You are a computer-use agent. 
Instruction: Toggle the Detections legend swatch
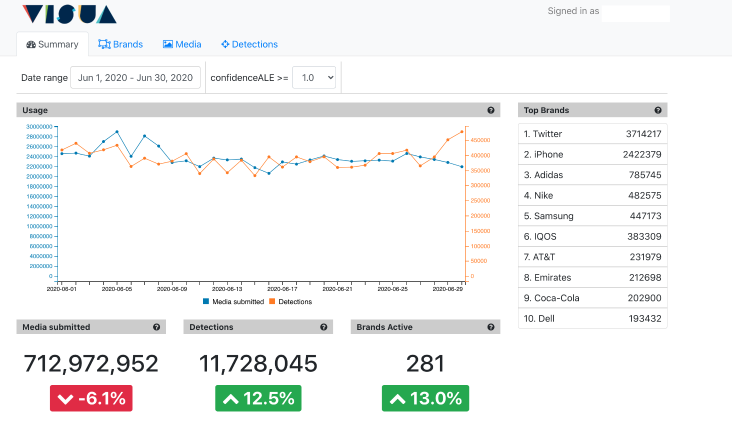(272, 302)
